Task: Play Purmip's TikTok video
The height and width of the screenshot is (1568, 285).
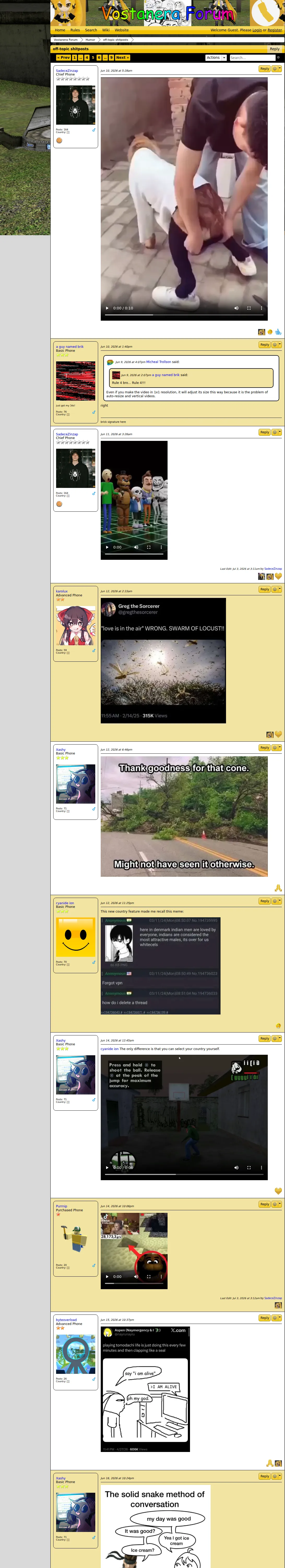Action: [x=108, y=1276]
